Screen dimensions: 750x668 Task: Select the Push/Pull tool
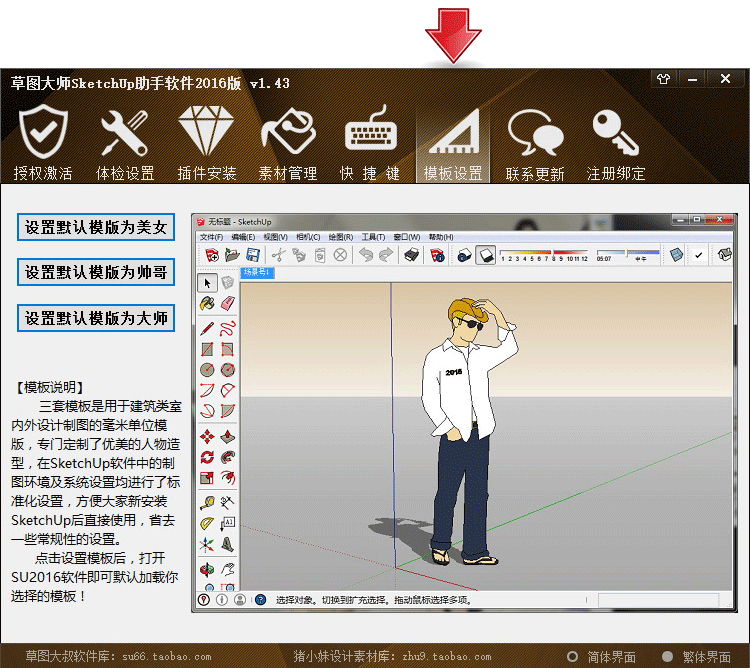coord(228,437)
